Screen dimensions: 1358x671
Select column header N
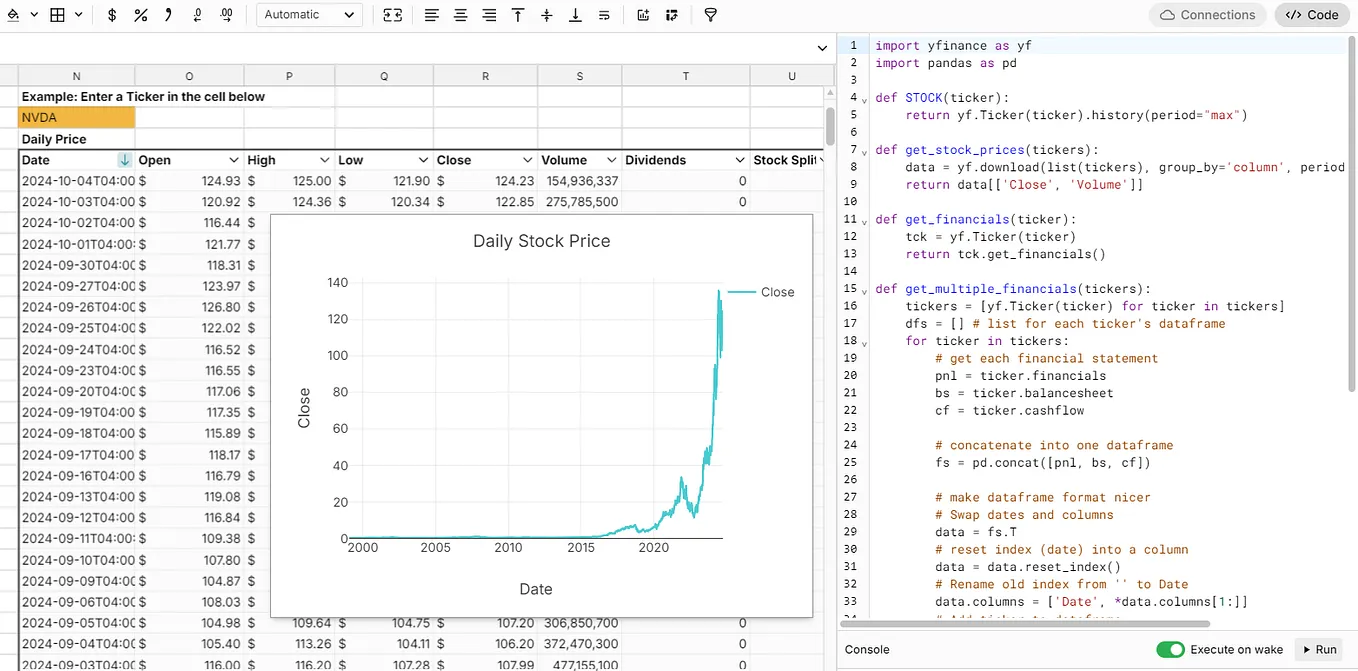pos(77,76)
